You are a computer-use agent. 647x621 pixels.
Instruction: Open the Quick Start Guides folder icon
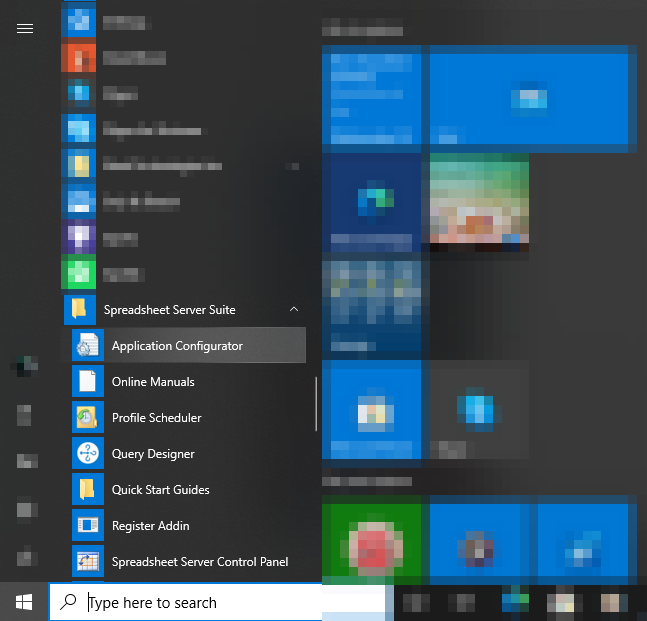[87, 490]
